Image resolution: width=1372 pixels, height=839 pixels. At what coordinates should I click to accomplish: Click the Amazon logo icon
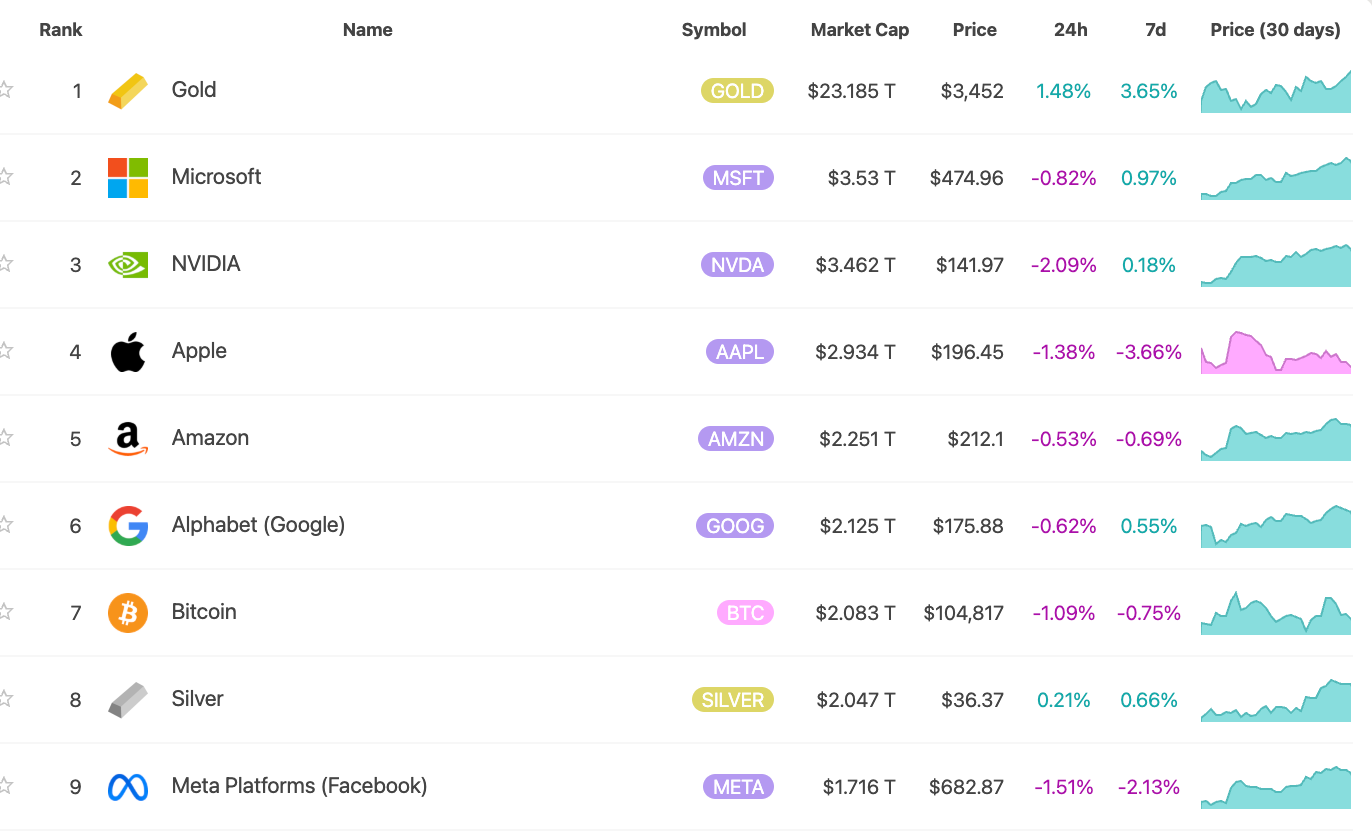coord(128,439)
